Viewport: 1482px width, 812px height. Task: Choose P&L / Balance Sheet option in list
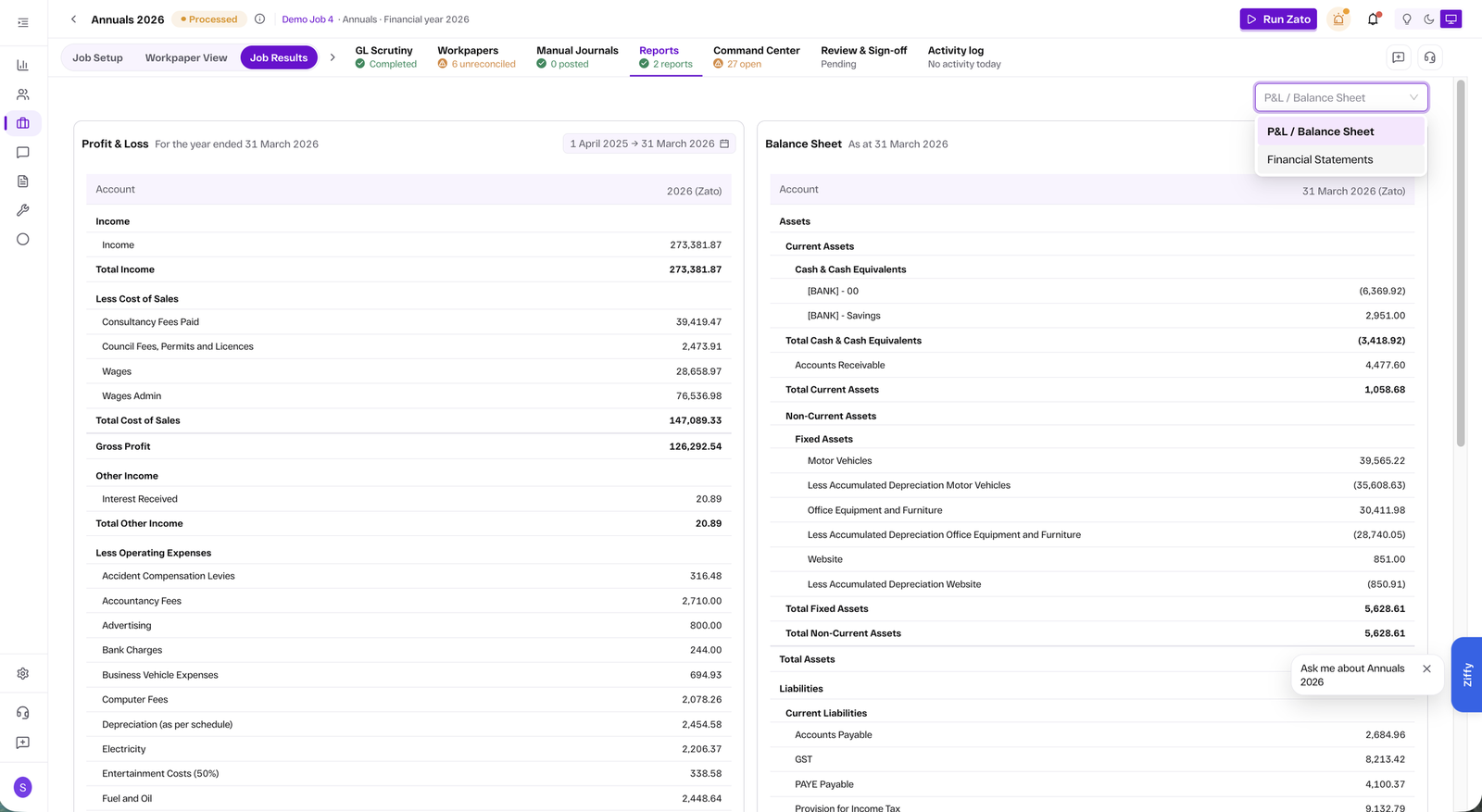pos(1340,131)
